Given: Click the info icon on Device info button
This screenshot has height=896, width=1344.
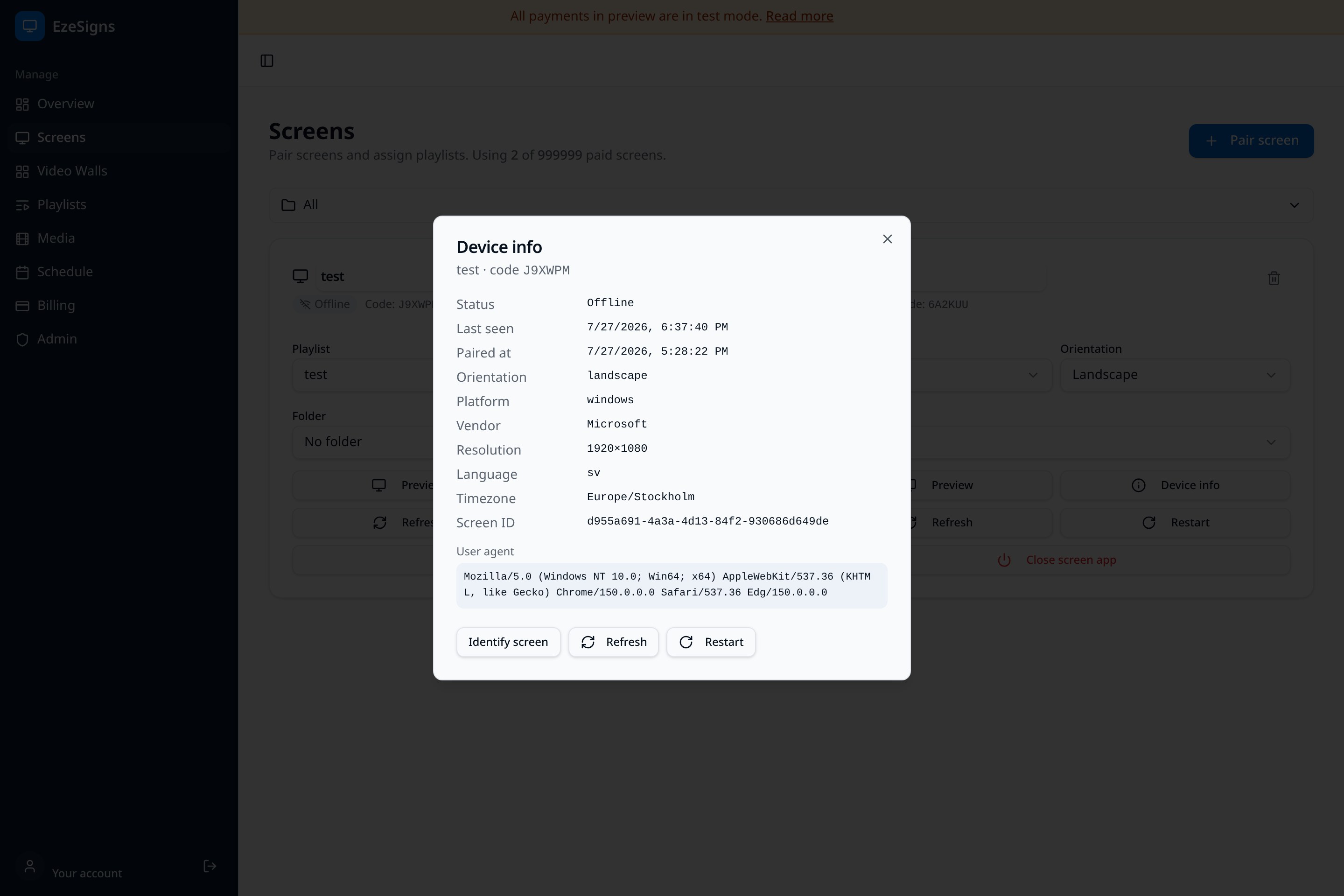Looking at the screenshot, I should (x=1138, y=486).
